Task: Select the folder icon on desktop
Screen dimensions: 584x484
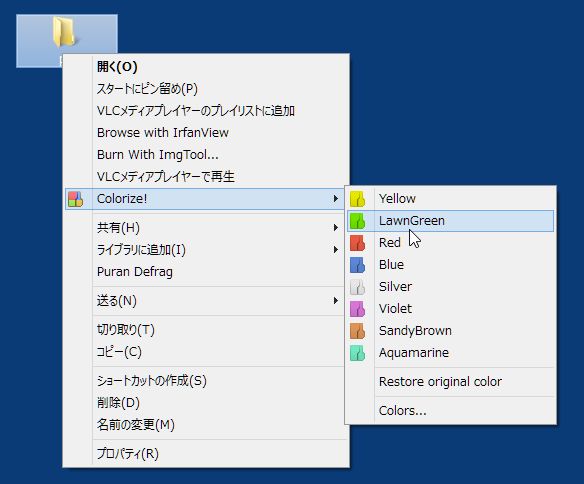Action: pos(65,32)
